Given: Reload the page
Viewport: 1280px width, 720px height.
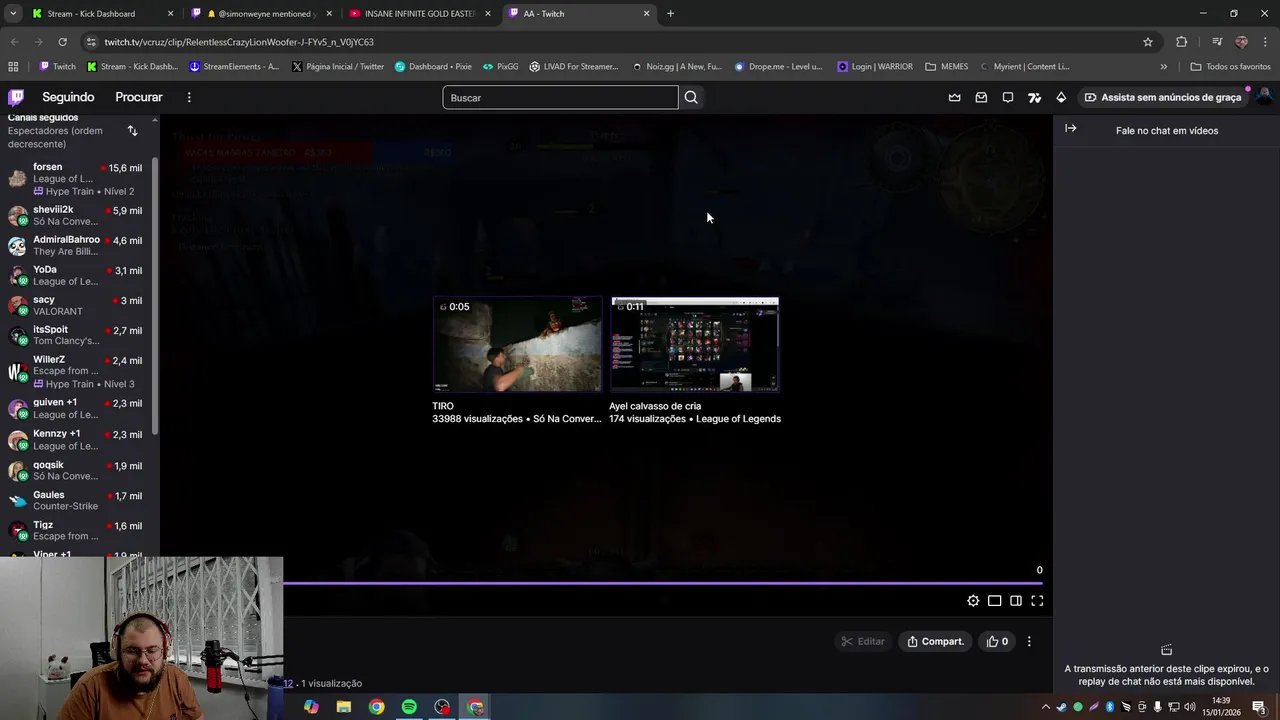Looking at the screenshot, I should (x=62, y=42).
